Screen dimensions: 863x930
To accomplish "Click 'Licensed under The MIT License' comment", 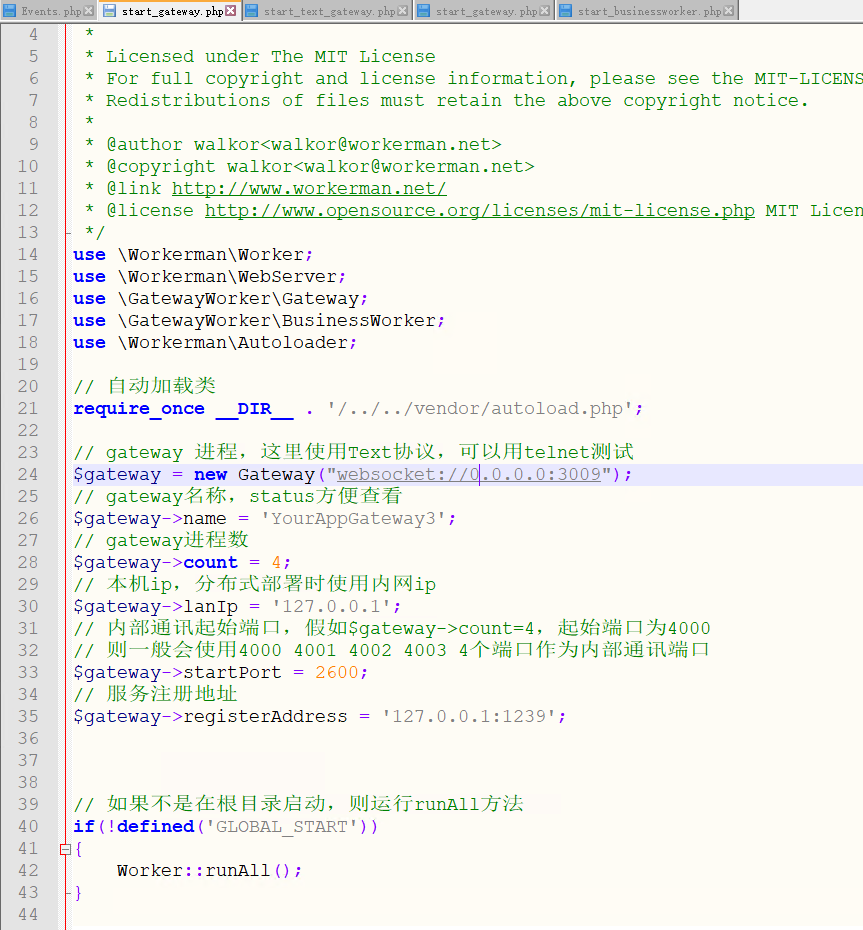I will [x=270, y=57].
